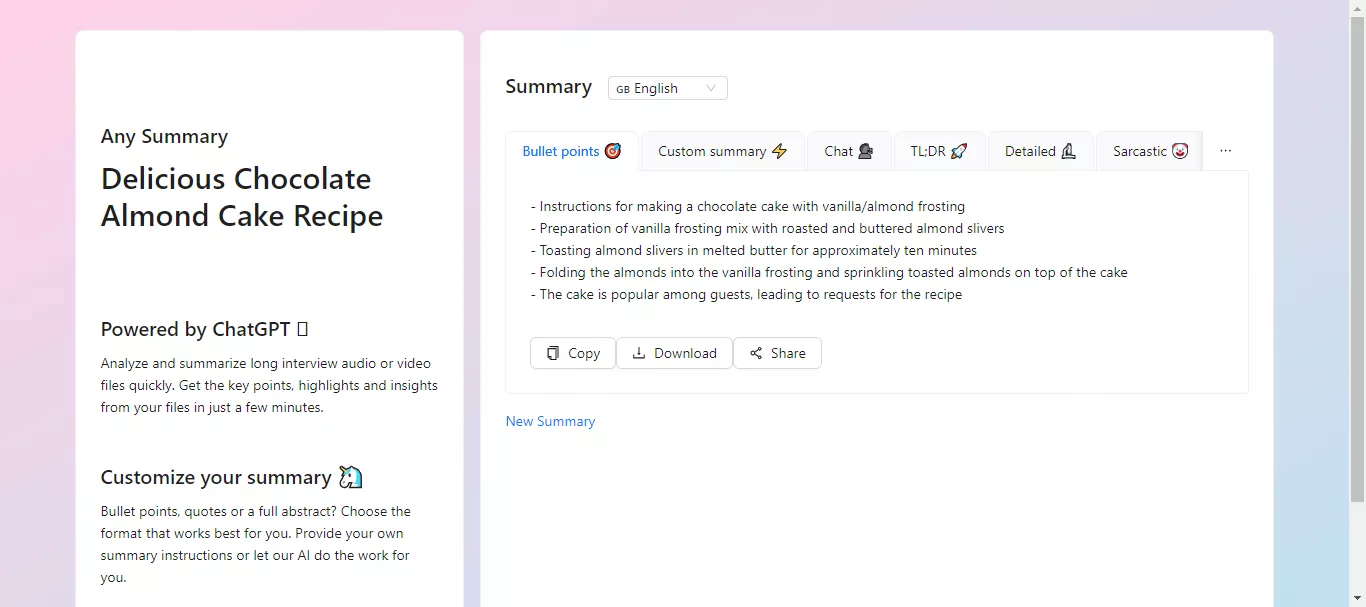Click the Download button
Image resolution: width=1366 pixels, height=607 pixels.
pyautogui.click(x=674, y=353)
